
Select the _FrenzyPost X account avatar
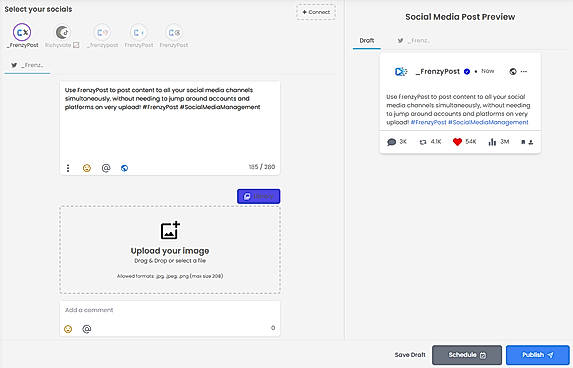pyautogui.click(x=22, y=32)
